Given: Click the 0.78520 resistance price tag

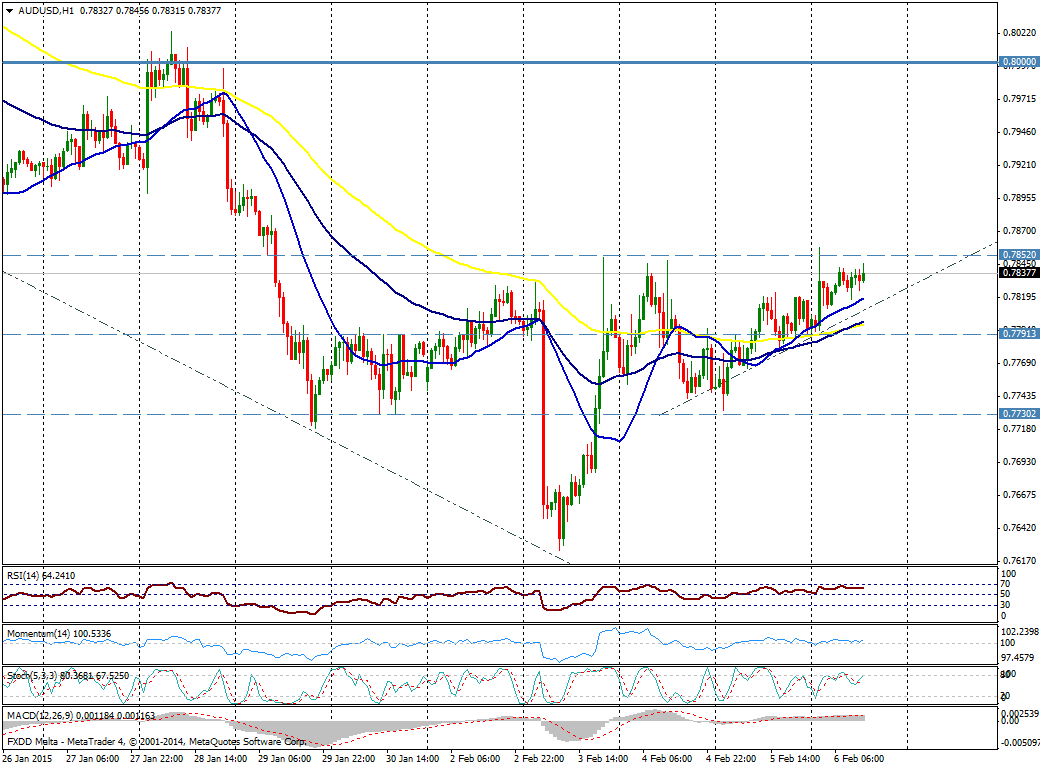Looking at the screenshot, I should coord(1018,255).
